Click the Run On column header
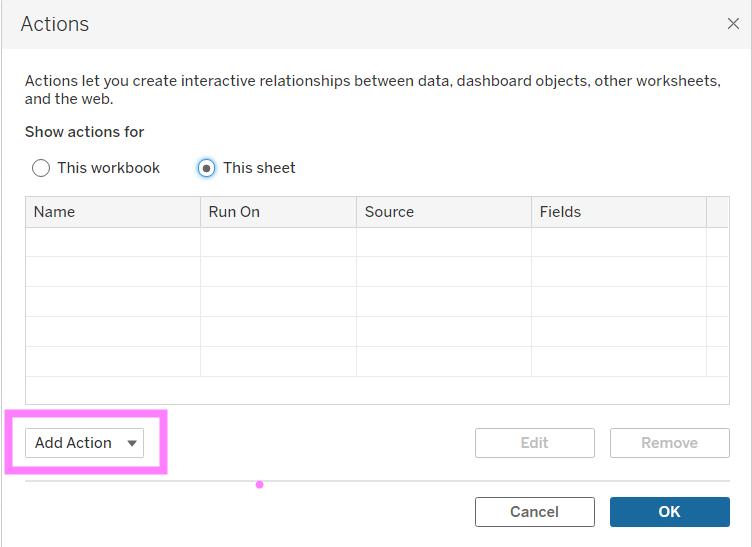752x547 pixels. point(278,212)
